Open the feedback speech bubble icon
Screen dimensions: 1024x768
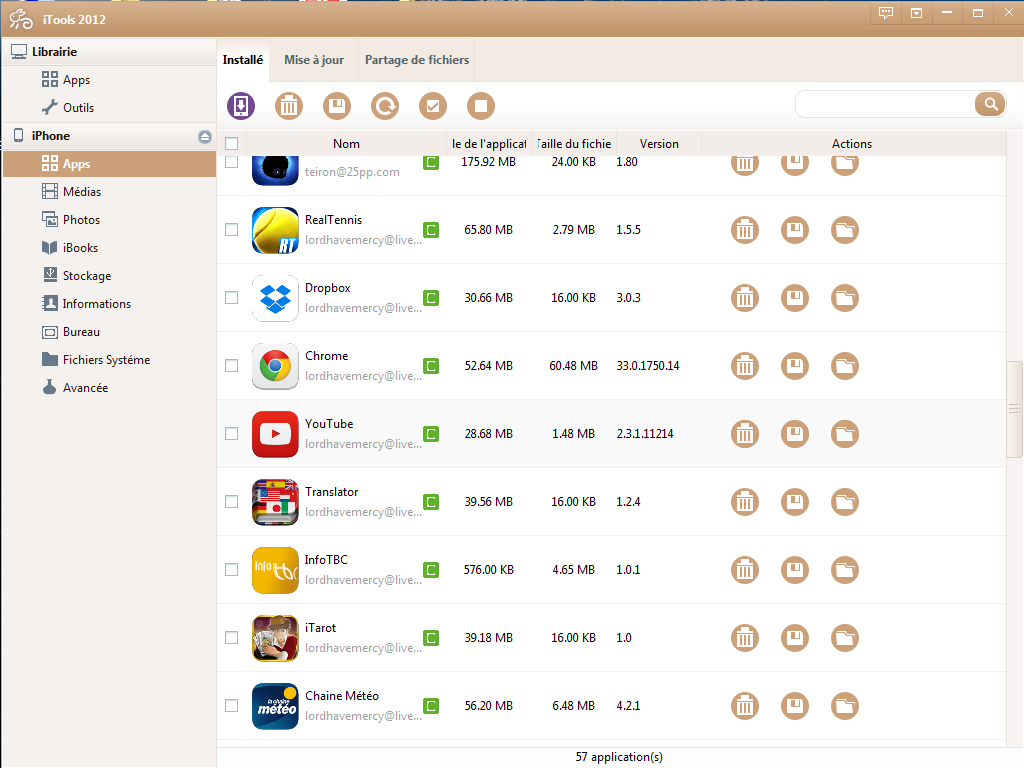pyautogui.click(x=886, y=13)
